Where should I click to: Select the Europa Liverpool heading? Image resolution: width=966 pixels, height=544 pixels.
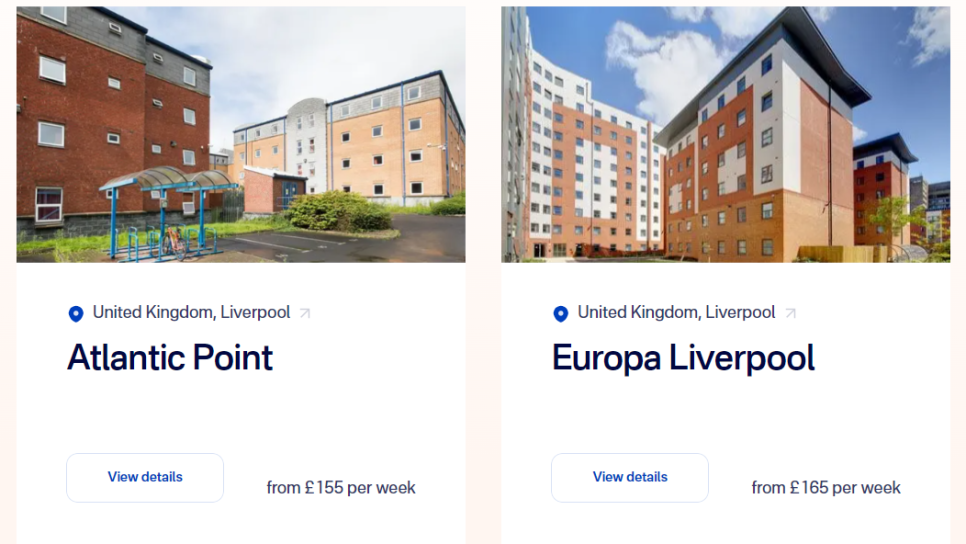[x=683, y=358]
